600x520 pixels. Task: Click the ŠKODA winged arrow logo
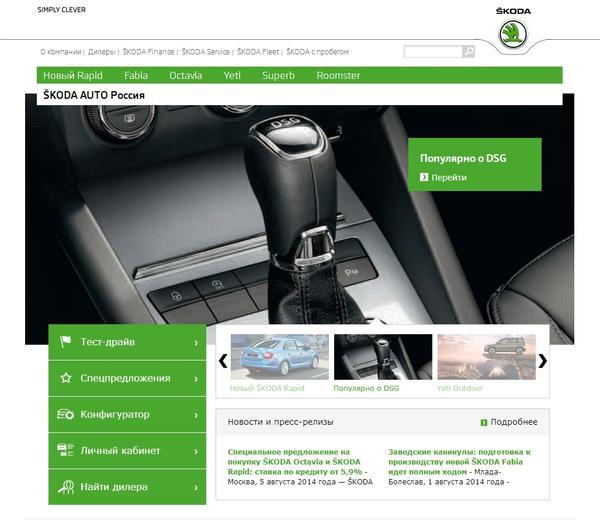[x=513, y=34]
